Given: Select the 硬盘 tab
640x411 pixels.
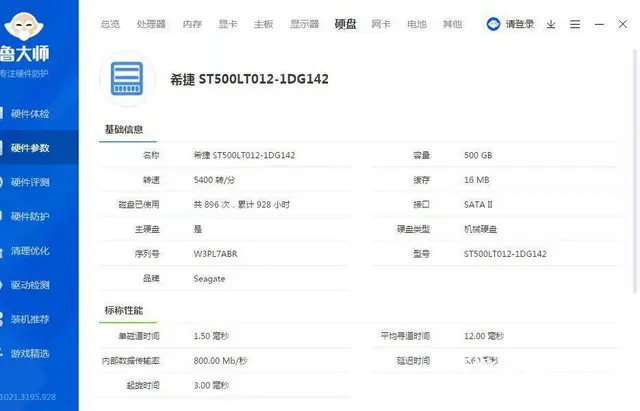Looking at the screenshot, I should [x=345, y=24].
